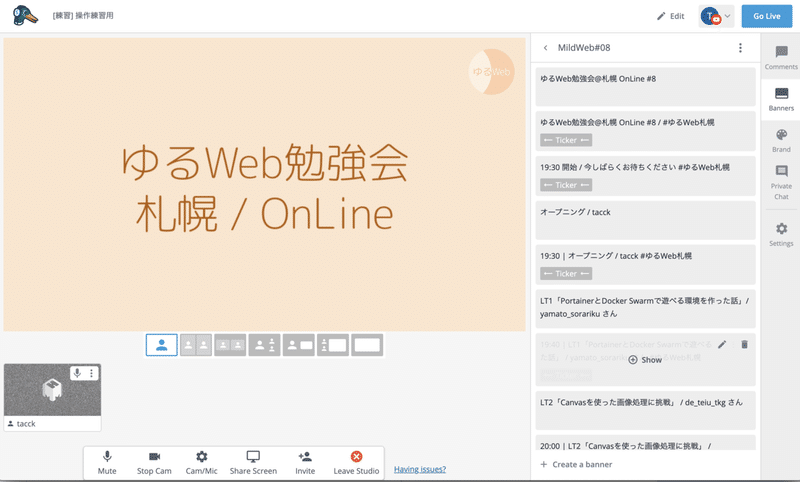The image size is (800, 482).
Task: Select the banner ゆるWeb勉強会@札幌 OnLine #8
Action: pos(645,87)
